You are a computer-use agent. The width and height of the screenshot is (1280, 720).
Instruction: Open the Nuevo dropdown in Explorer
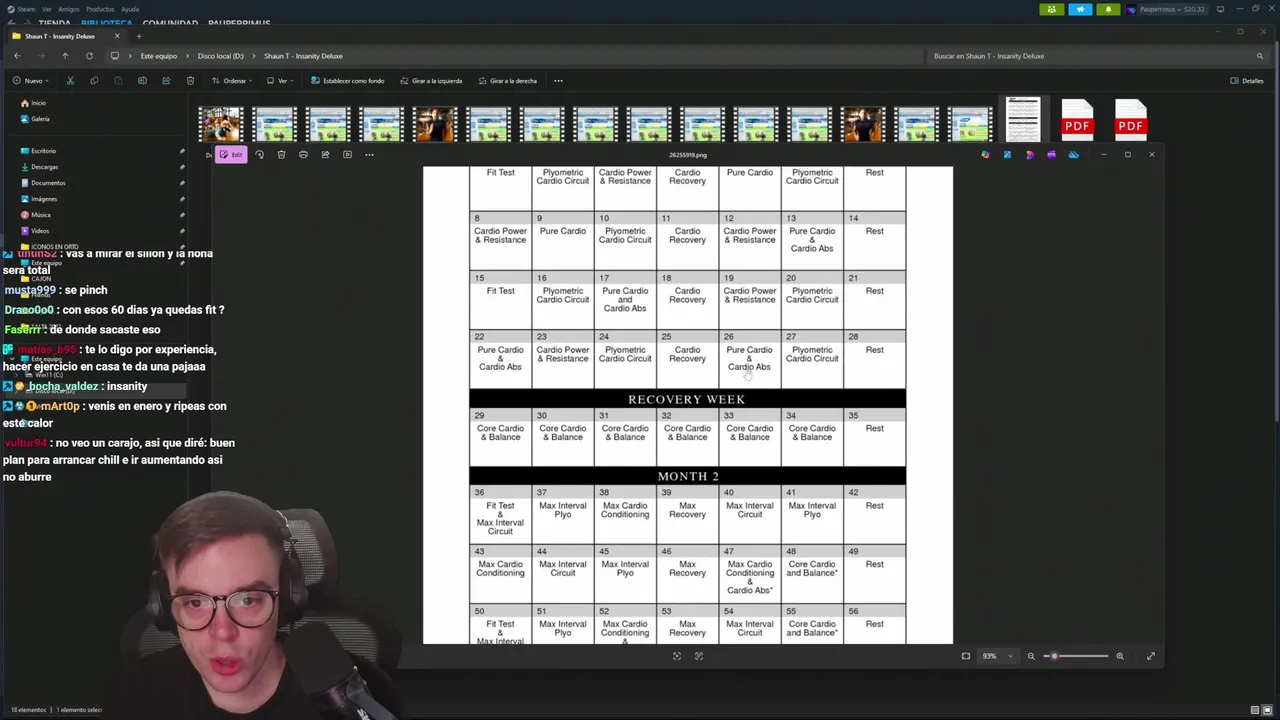click(x=31, y=81)
